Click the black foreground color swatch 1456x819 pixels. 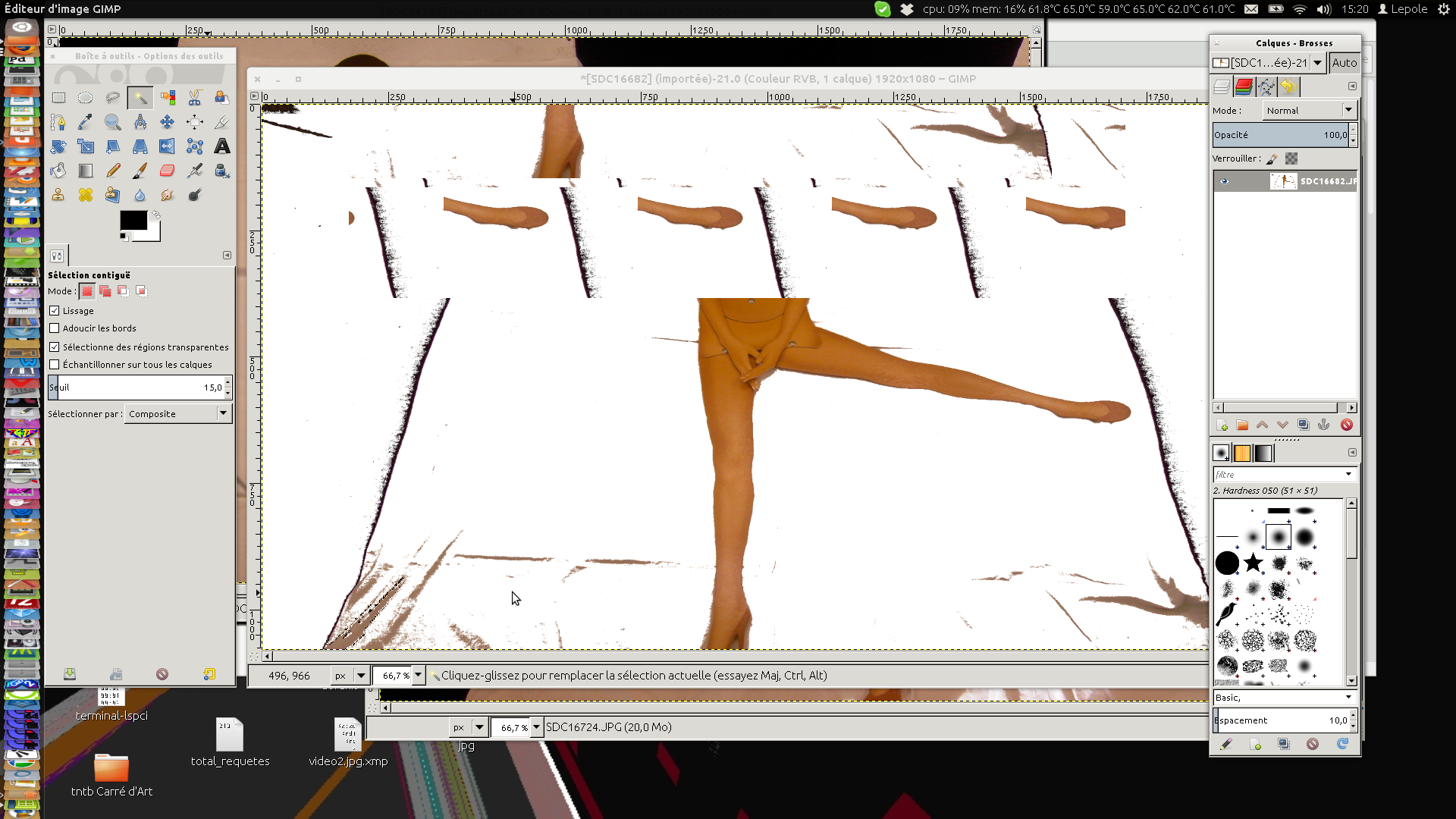tap(133, 220)
